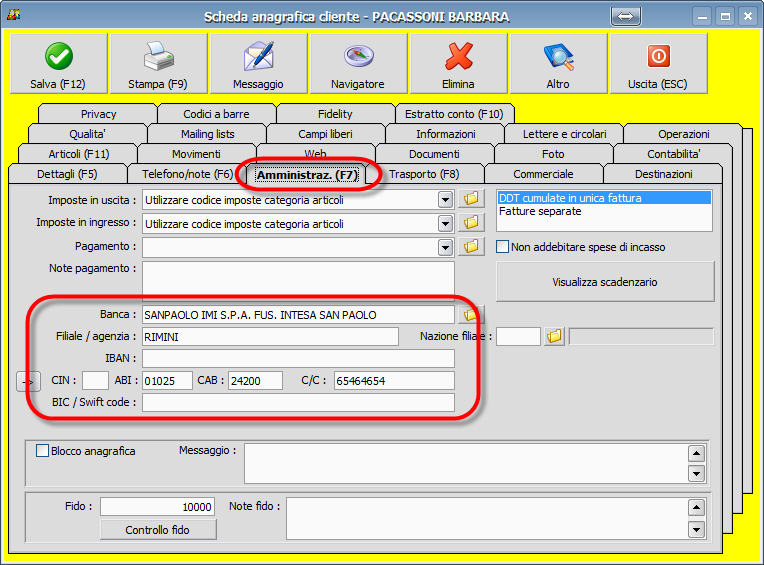The height and width of the screenshot is (565, 764).
Task: Open the Articoli (F11) tab
Action: point(79,154)
